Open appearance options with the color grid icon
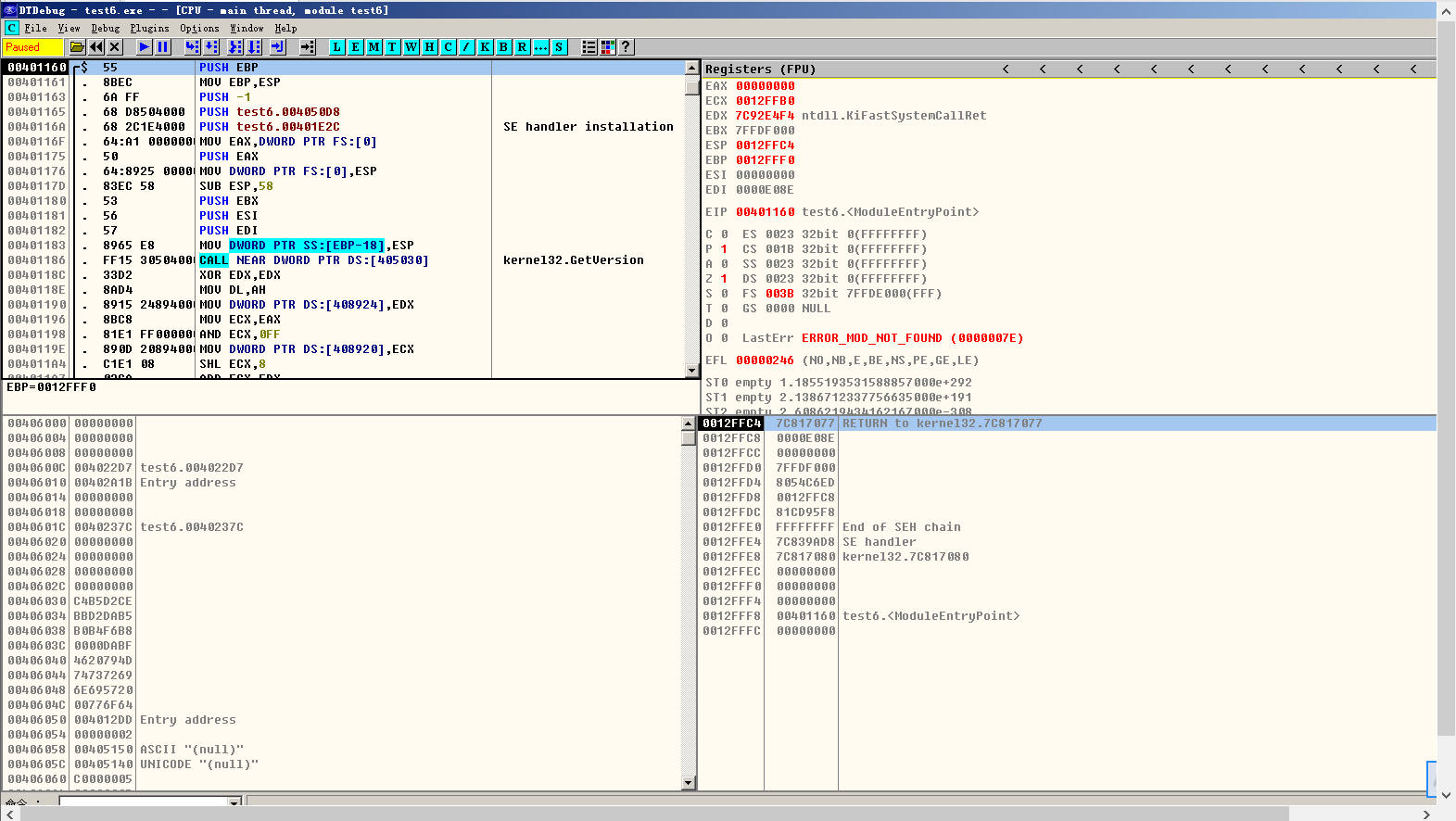Image resolution: width=1456 pixels, height=821 pixels. tap(608, 47)
